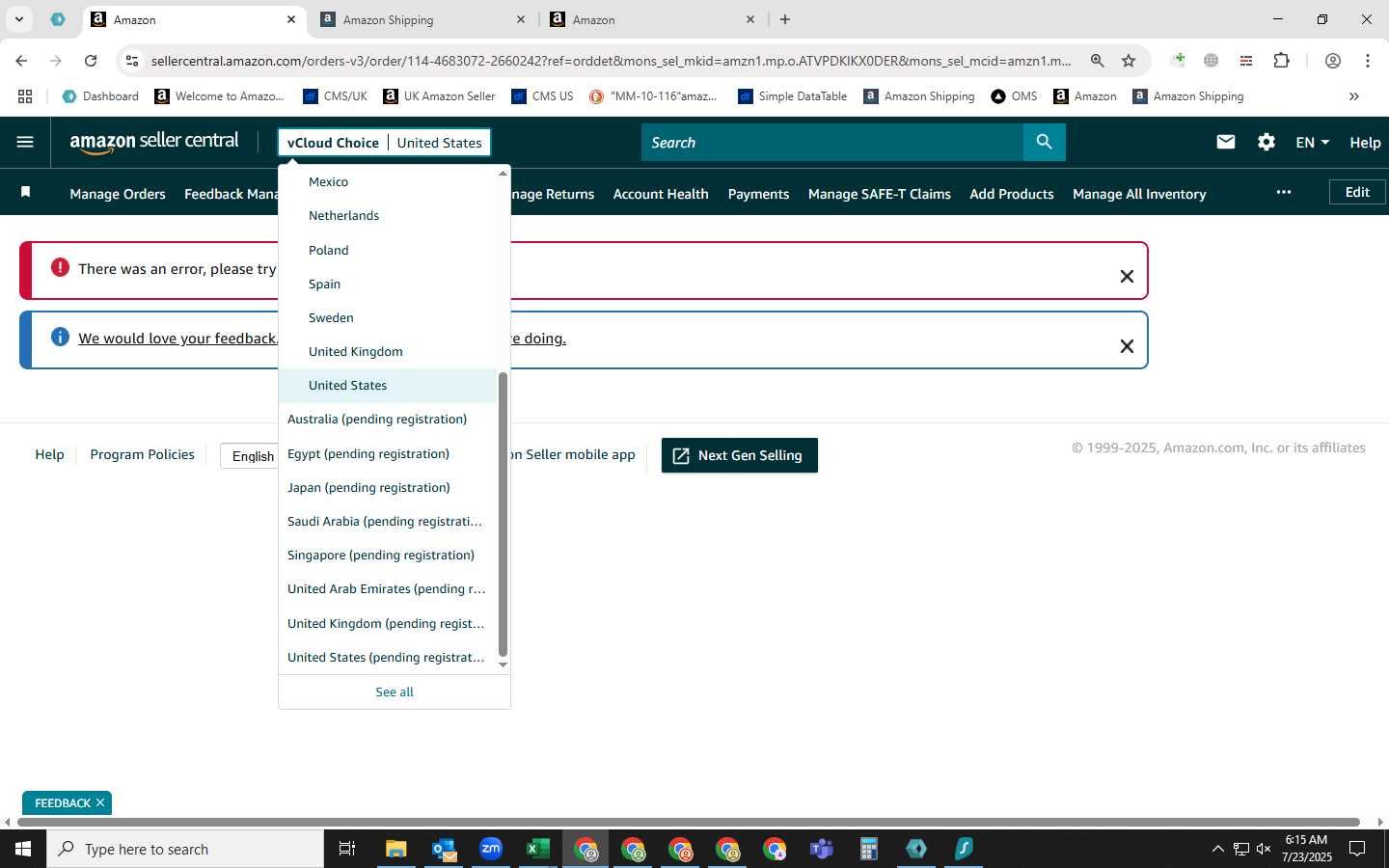Screen dimensions: 1389x868
Task: Choose Japan (pending registration)
Action: coord(368,487)
